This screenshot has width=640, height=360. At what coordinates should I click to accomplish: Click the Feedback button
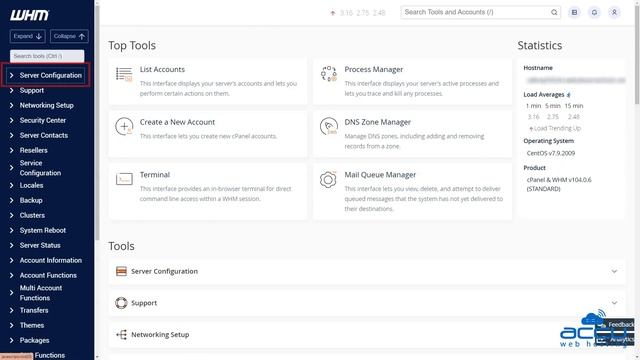(617, 325)
